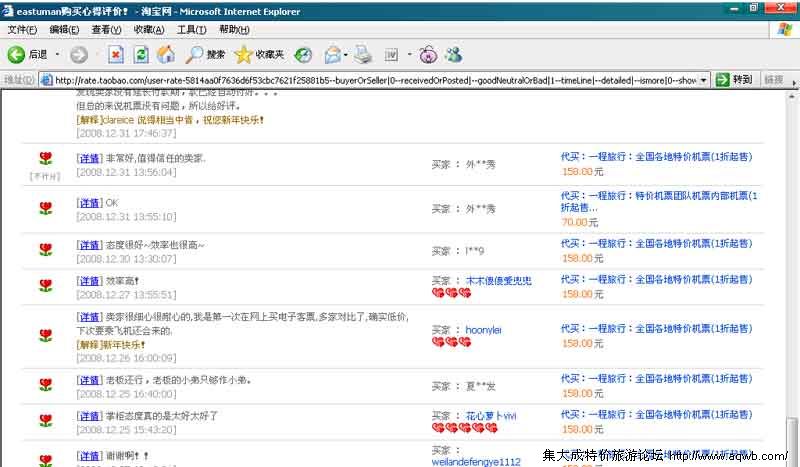Viewport: 800px width, 467px height.
Task: Open the History icon in the toolbar
Action: pyautogui.click(x=303, y=54)
